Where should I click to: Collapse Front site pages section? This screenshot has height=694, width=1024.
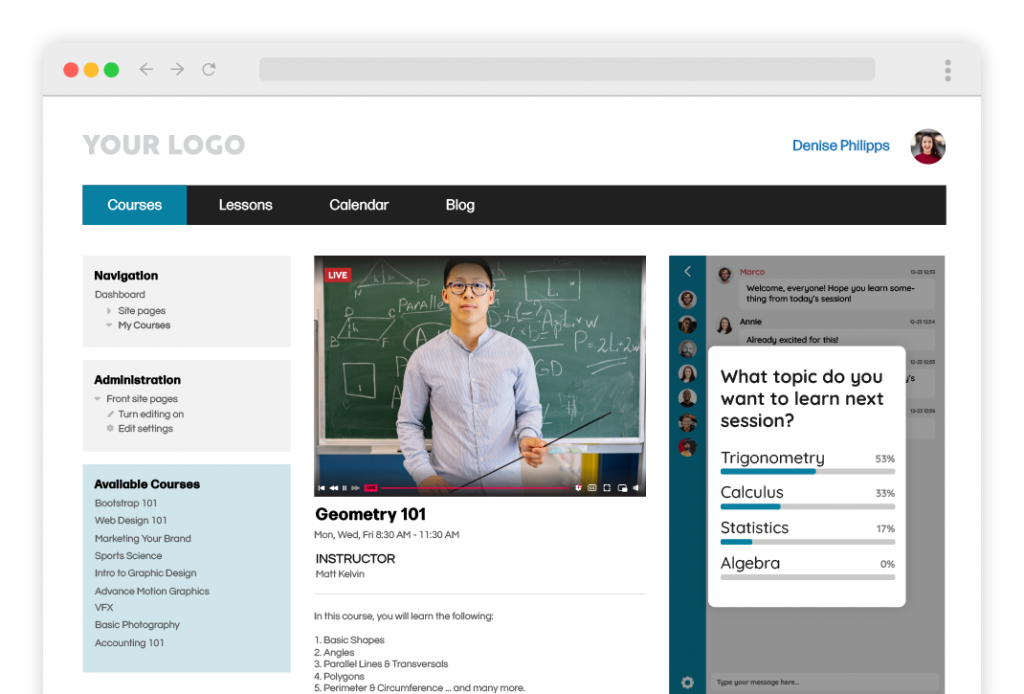(98, 399)
